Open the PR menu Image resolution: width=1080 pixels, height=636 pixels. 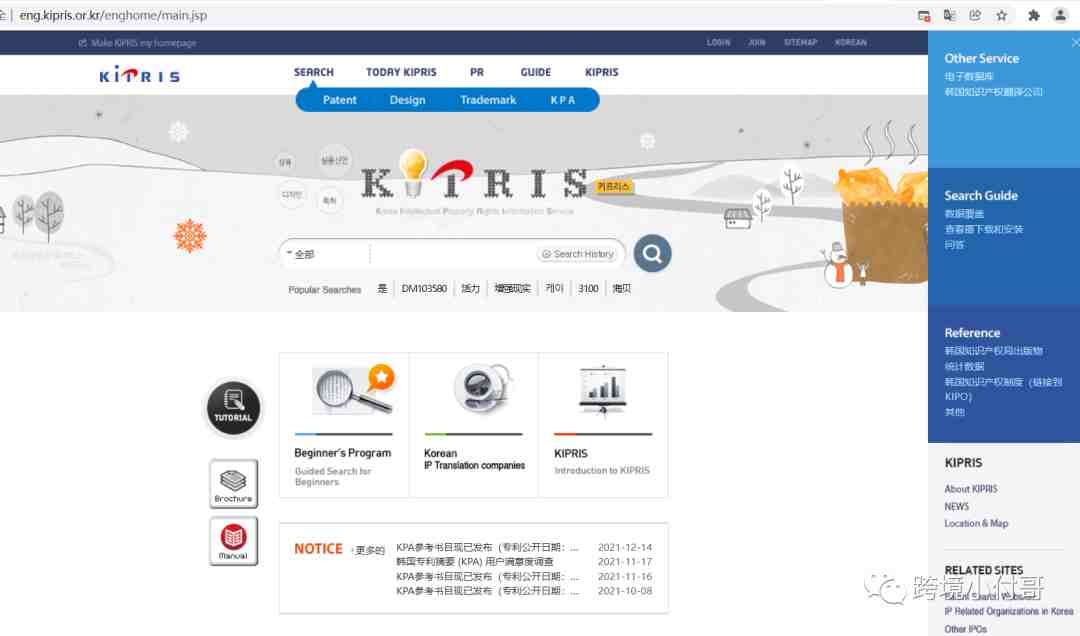coord(477,72)
